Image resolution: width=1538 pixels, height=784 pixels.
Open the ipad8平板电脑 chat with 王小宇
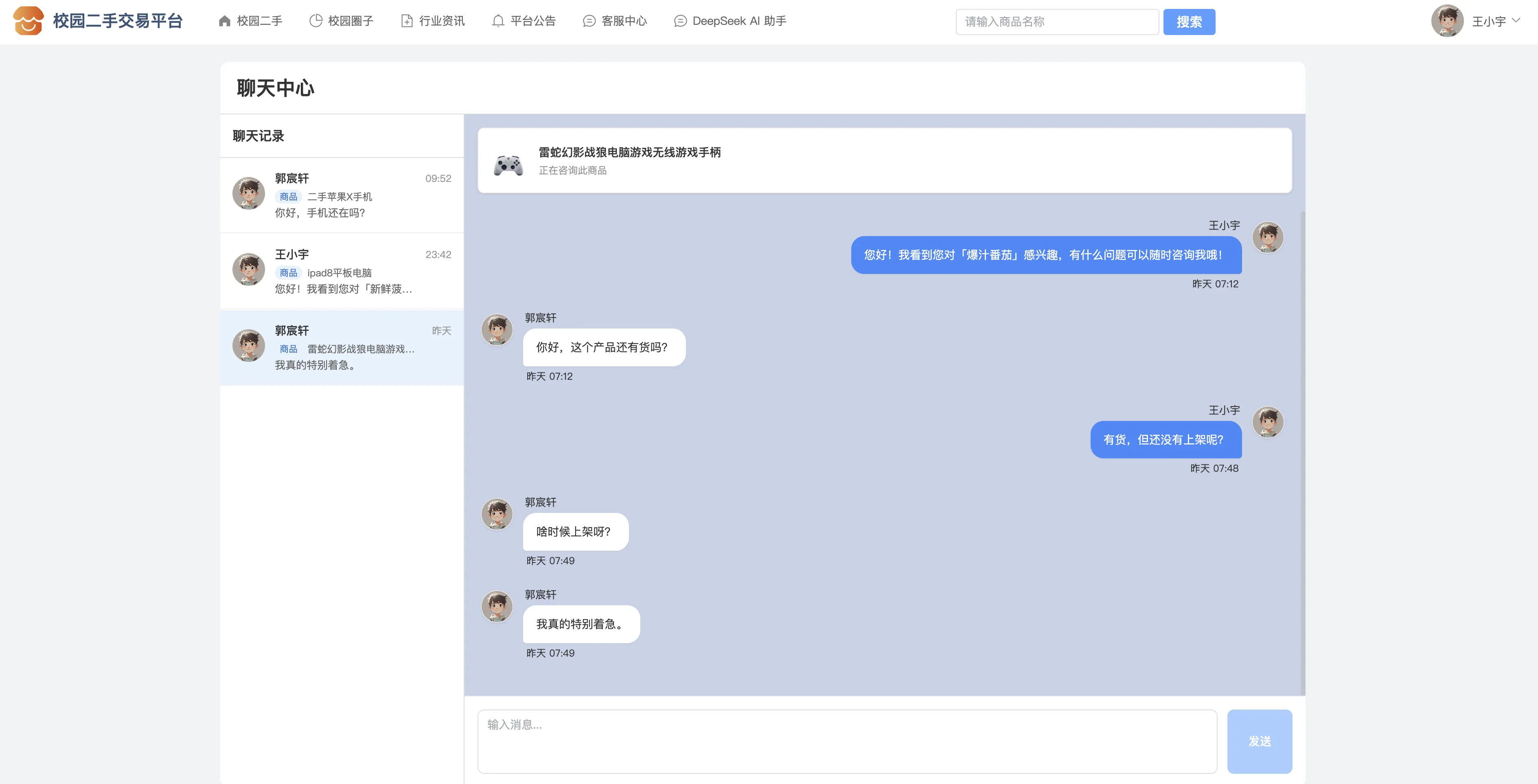tap(342, 272)
